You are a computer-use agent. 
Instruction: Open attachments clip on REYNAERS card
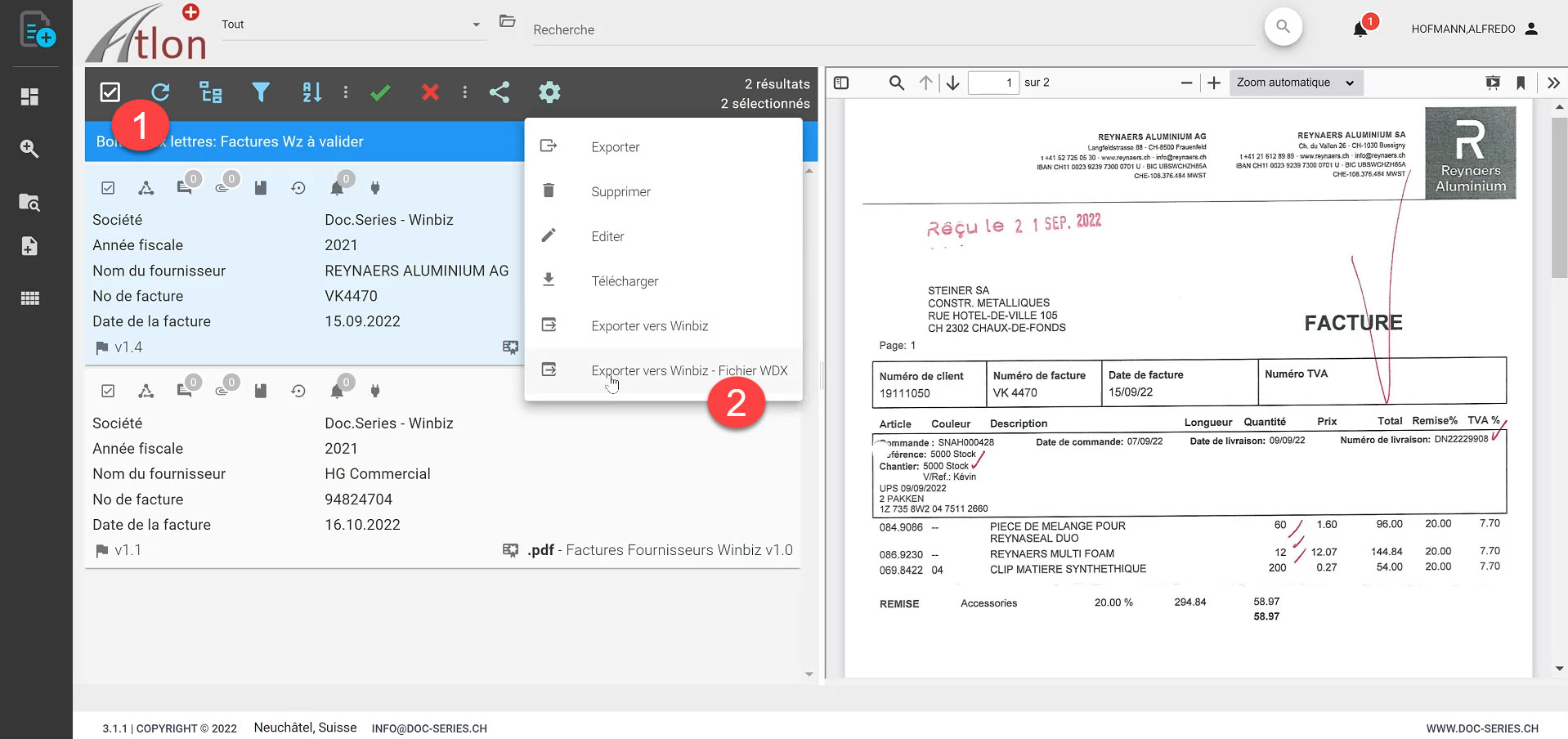click(222, 188)
